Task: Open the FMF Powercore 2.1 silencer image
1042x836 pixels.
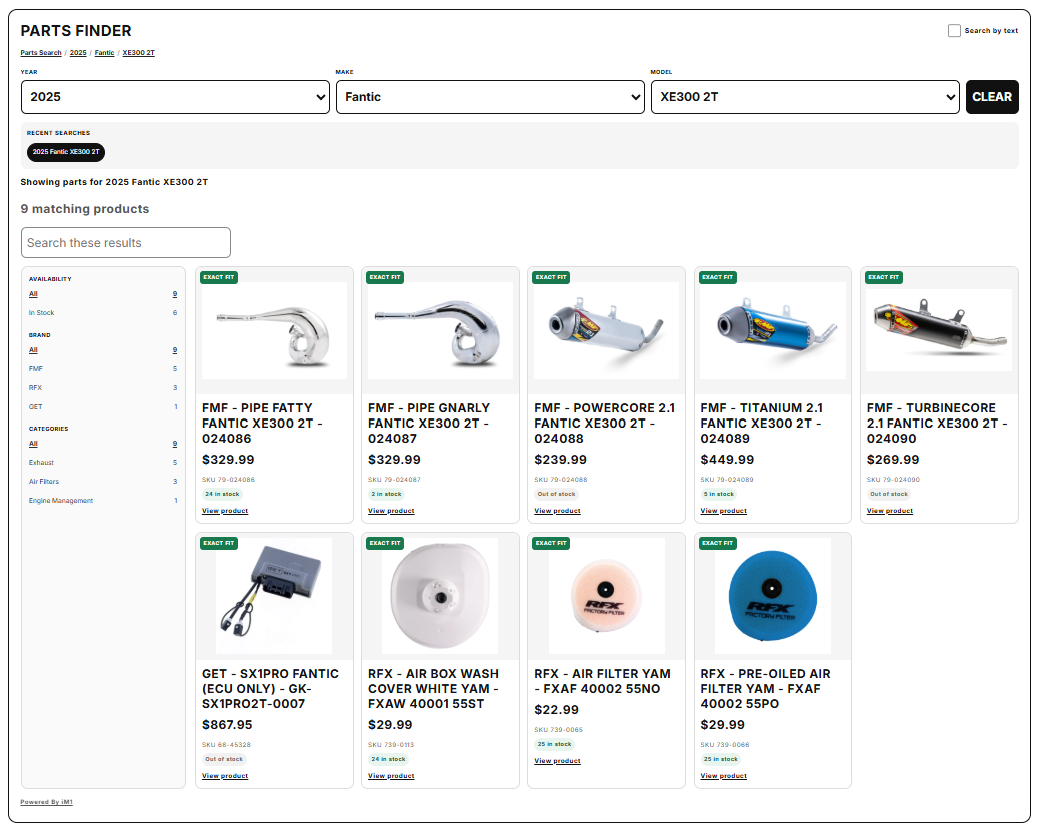Action: point(607,330)
